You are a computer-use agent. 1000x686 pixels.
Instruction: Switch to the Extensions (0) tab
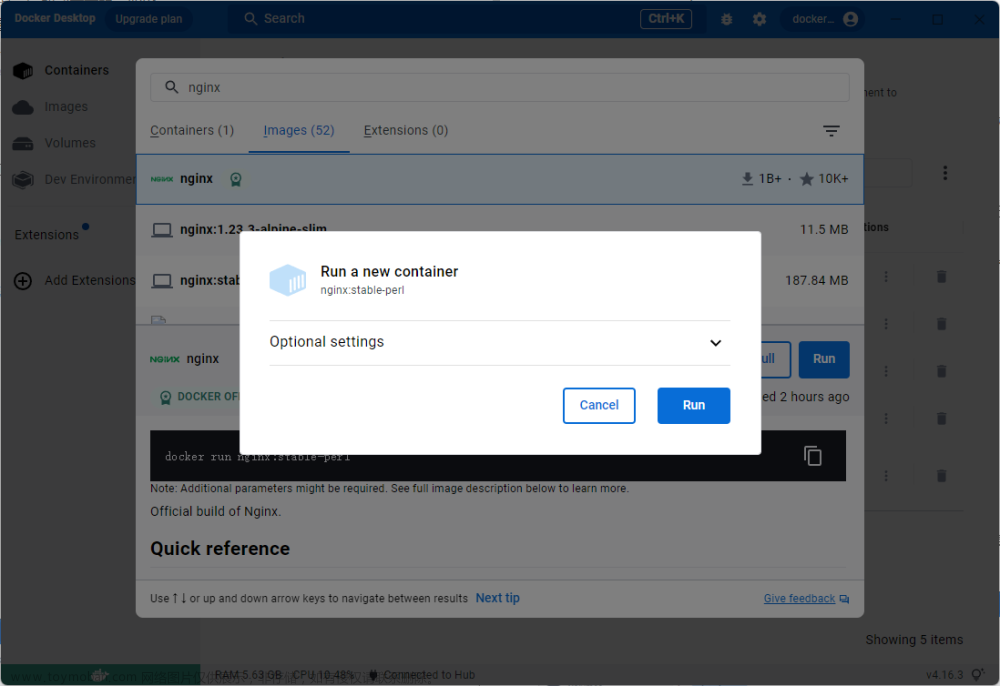(x=406, y=130)
